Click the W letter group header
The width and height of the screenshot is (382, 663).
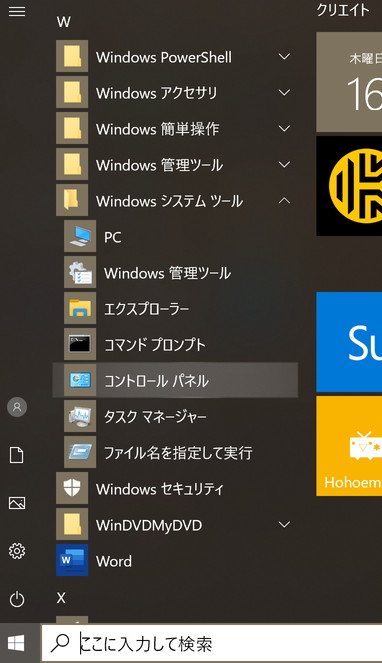tap(63, 22)
